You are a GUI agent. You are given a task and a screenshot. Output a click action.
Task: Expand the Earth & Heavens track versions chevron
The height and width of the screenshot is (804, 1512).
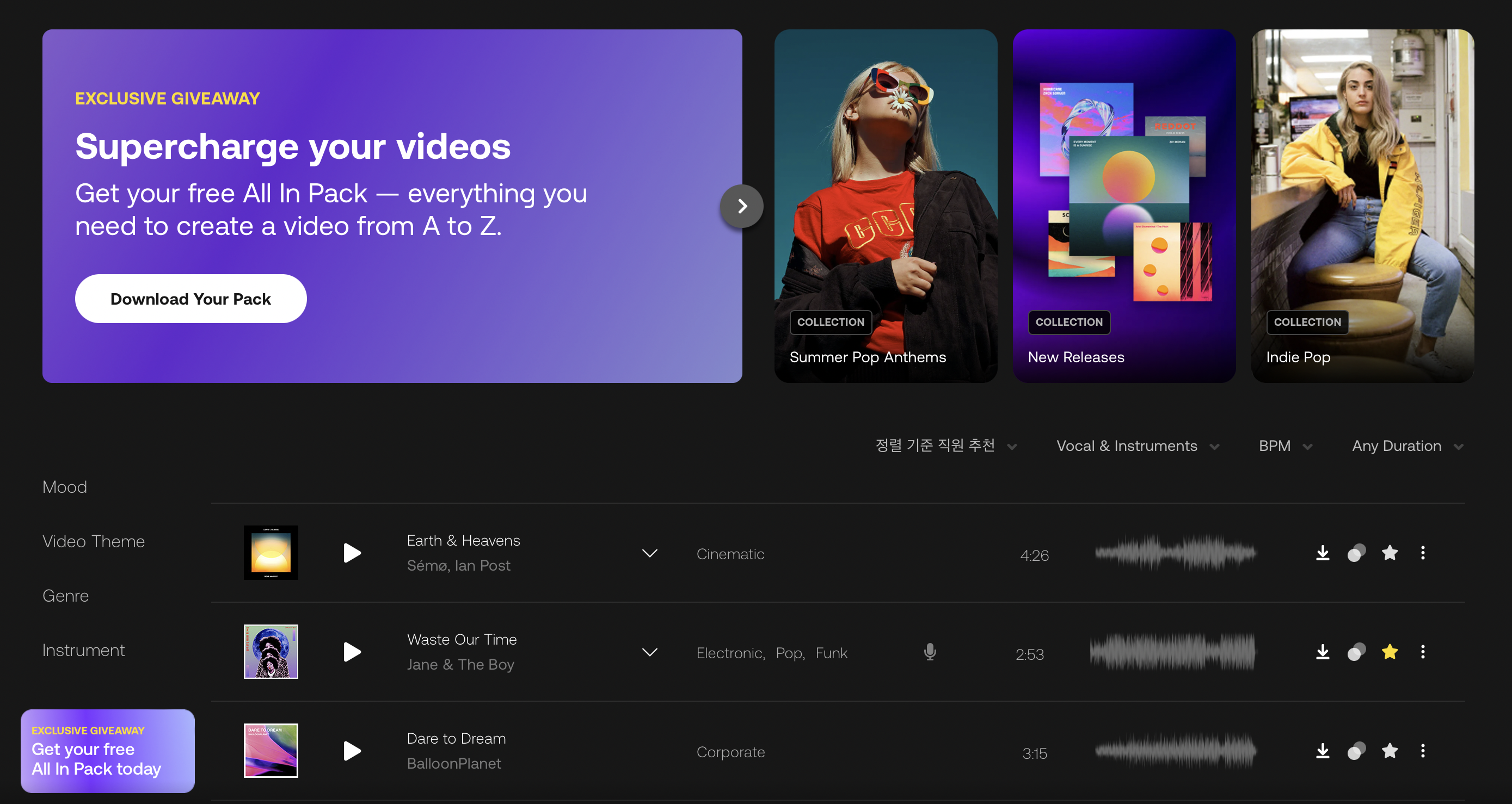(649, 553)
